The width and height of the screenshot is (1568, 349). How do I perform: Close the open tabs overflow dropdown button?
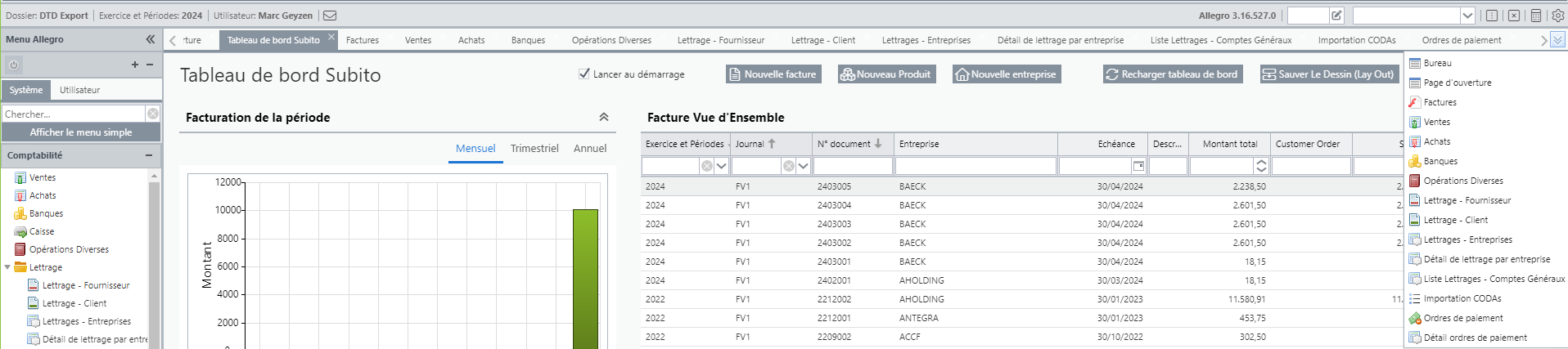pyautogui.click(x=1557, y=39)
